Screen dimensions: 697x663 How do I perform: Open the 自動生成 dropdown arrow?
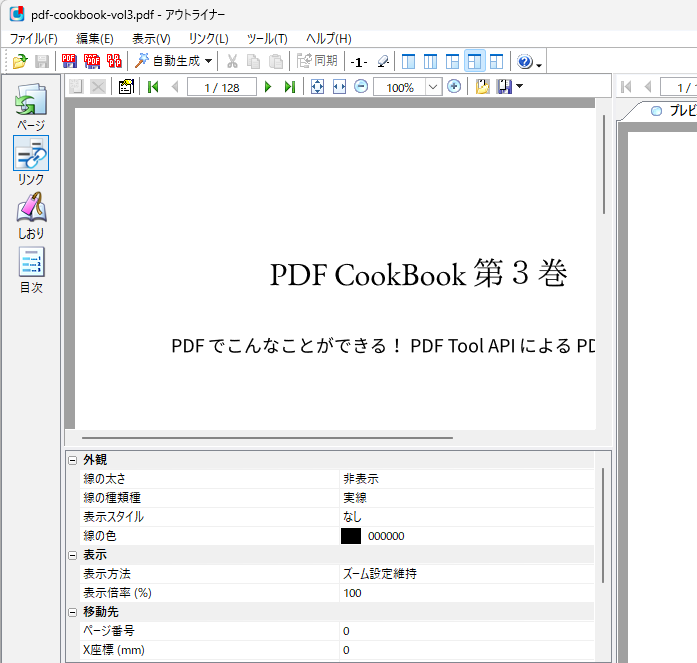(208, 62)
